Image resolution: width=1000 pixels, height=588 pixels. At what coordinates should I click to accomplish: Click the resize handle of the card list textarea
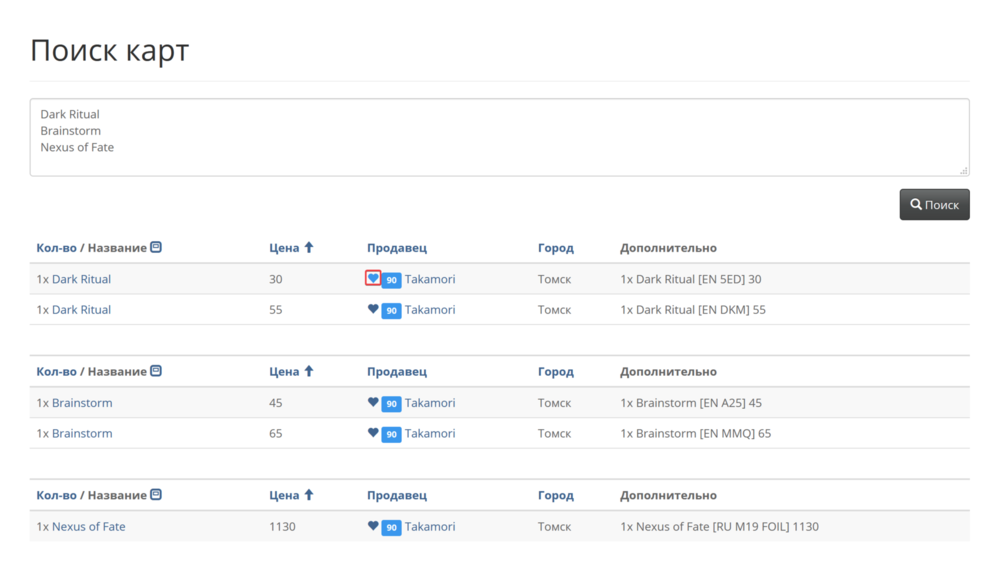[x=964, y=171]
